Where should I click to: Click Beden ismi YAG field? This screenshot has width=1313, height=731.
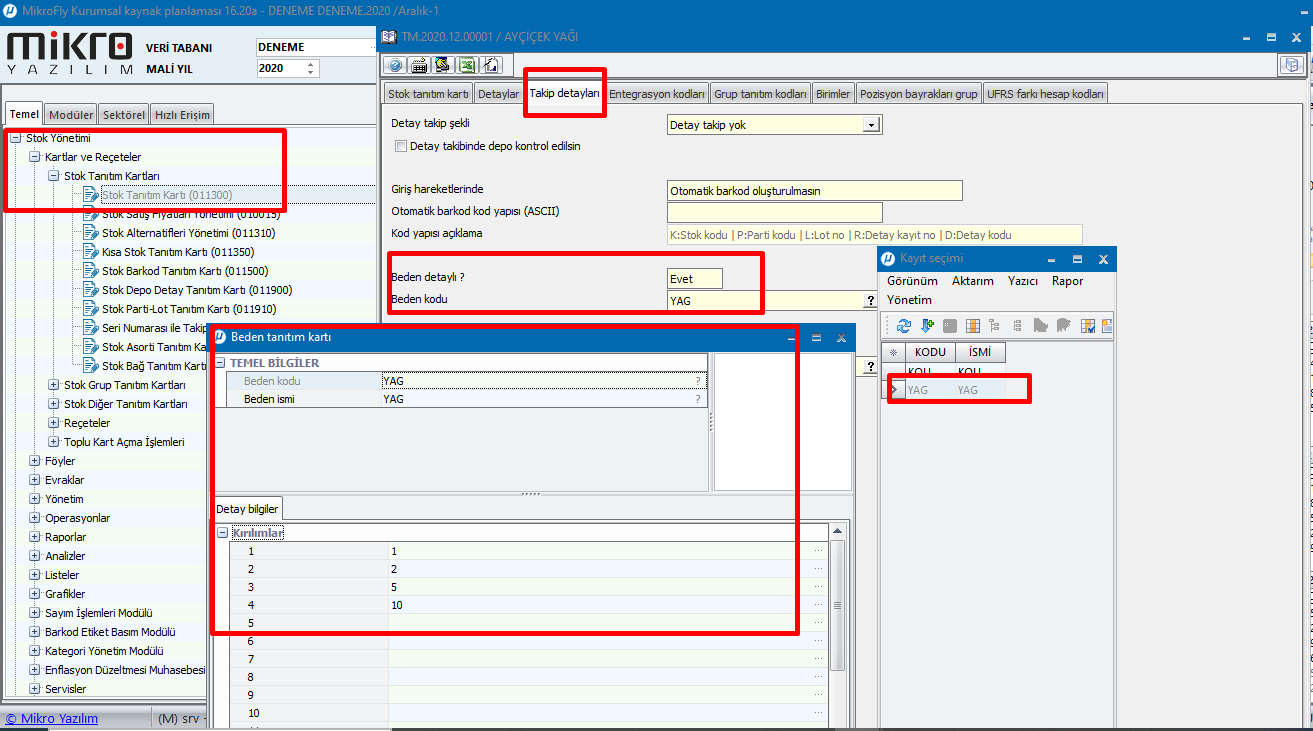pyautogui.click(x=545, y=399)
